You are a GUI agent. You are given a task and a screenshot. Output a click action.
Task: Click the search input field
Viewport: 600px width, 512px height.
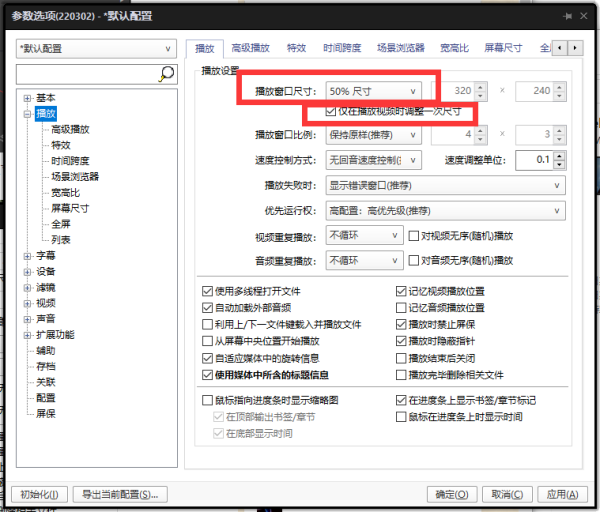coord(86,73)
